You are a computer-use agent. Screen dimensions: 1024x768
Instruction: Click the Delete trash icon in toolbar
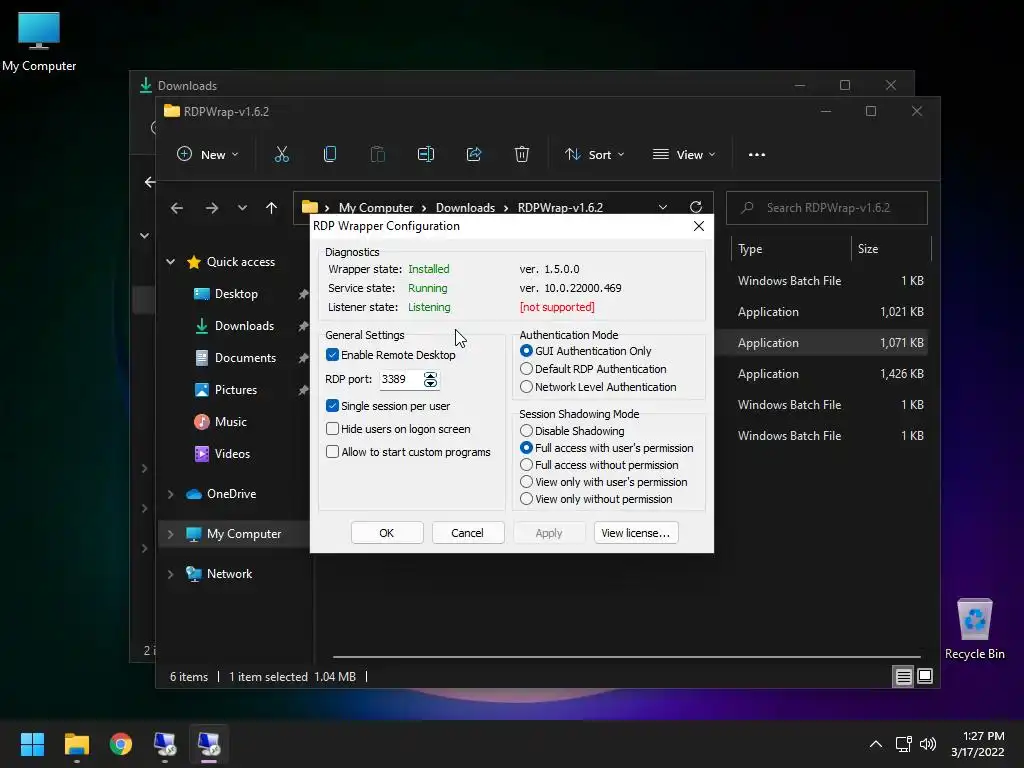pyautogui.click(x=522, y=155)
